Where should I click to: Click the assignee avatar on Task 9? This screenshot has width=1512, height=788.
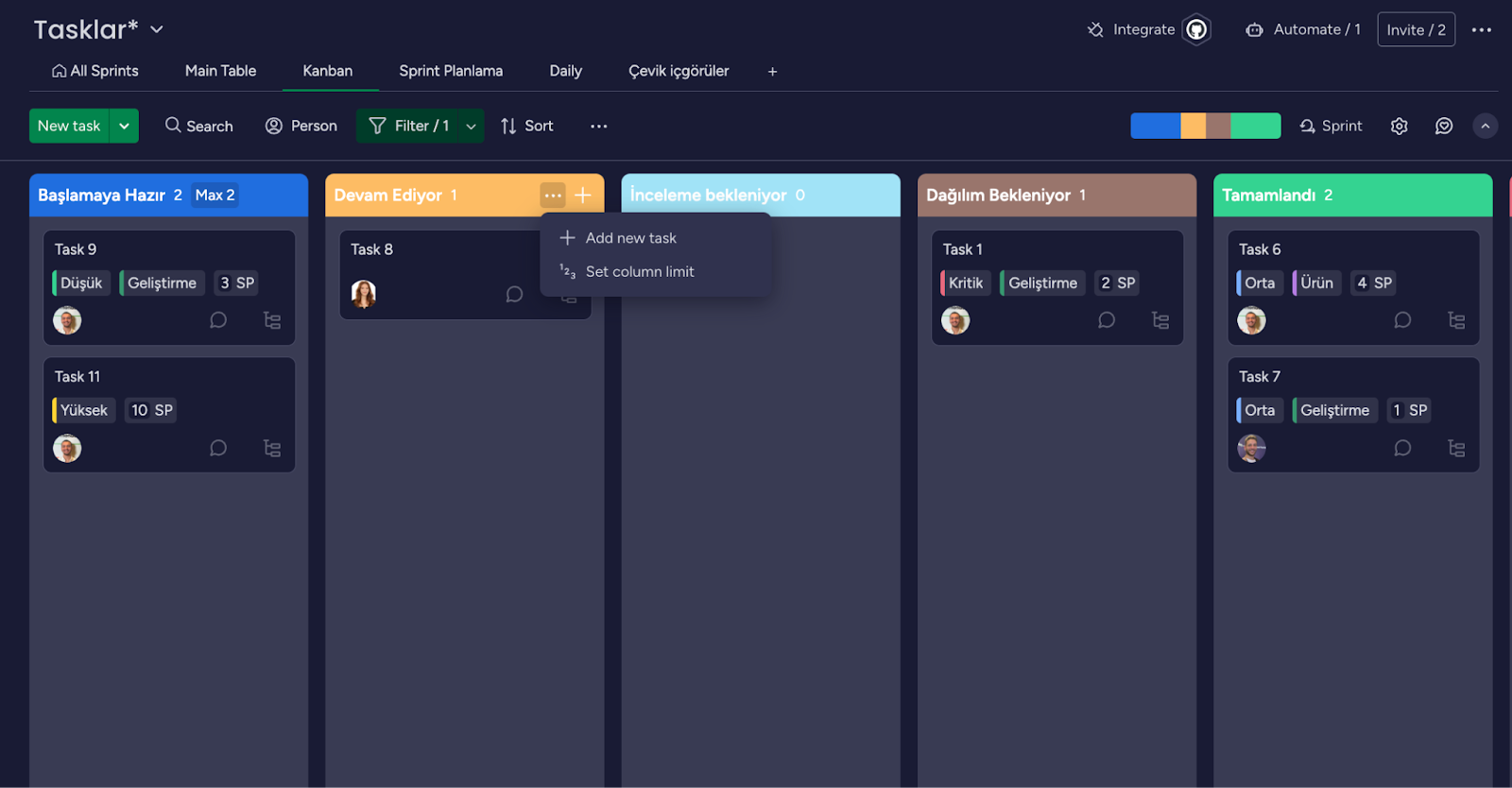tap(67, 320)
